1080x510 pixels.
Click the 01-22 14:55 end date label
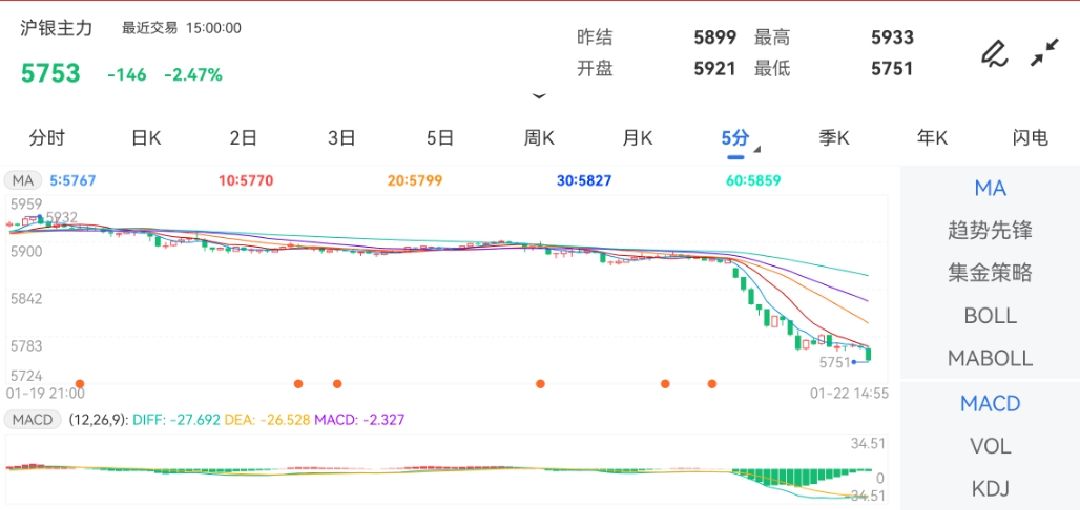pos(849,394)
